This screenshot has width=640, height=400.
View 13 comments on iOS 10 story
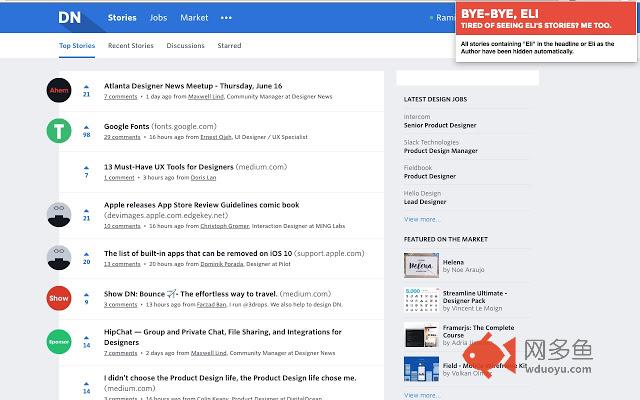tap(122, 264)
